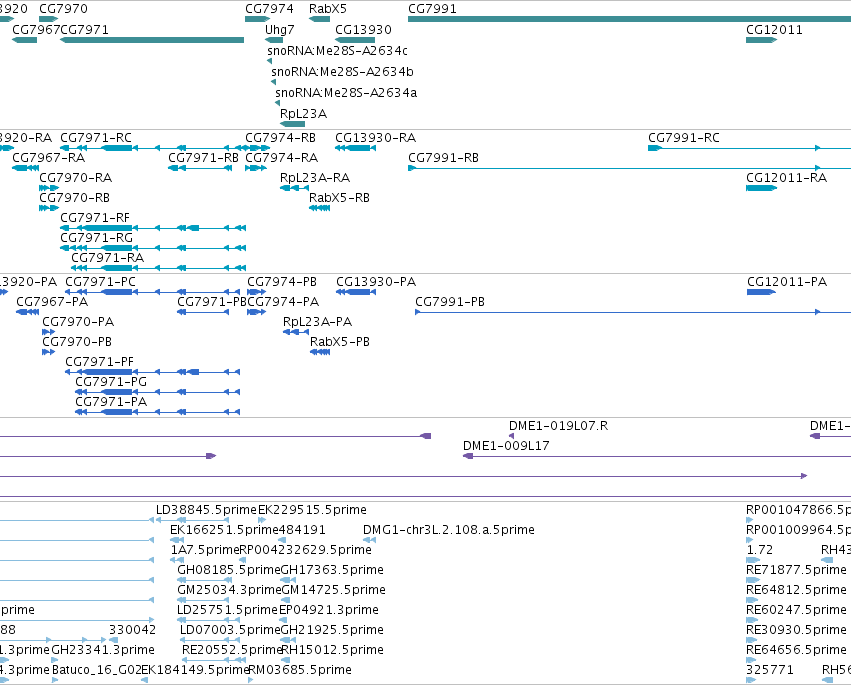Select the CG12011-RA transcript label

pos(786,178)
